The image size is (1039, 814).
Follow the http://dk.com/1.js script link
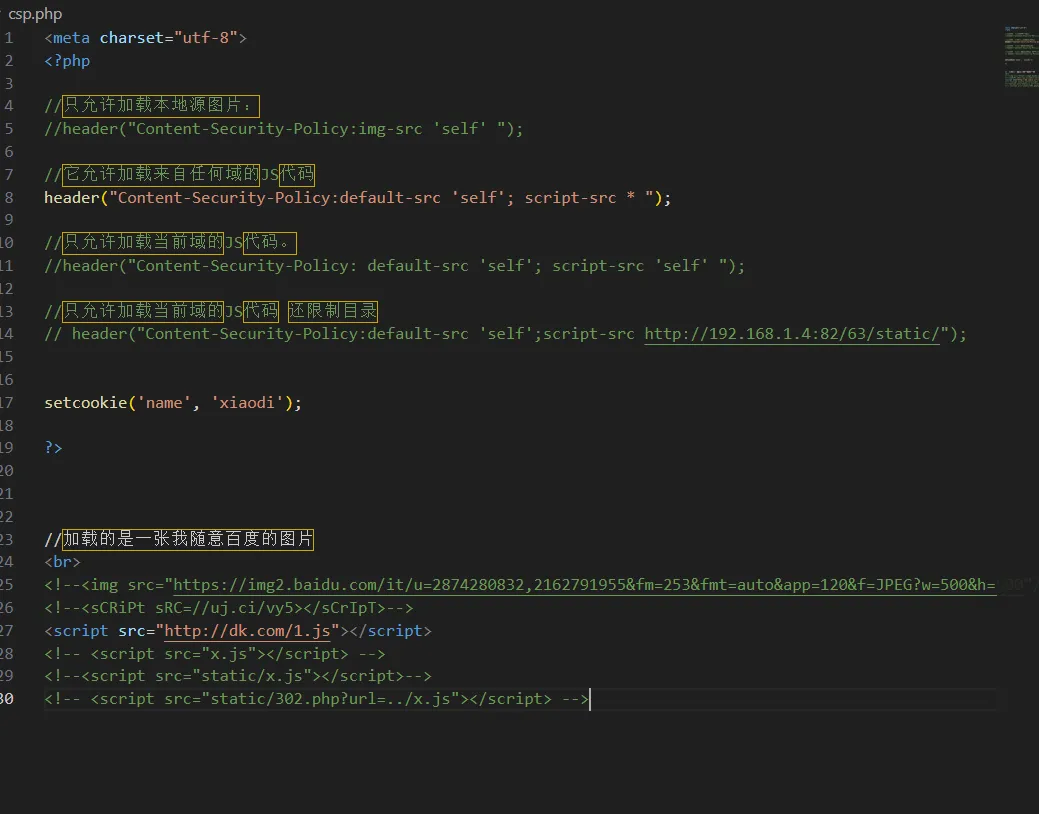246,630
